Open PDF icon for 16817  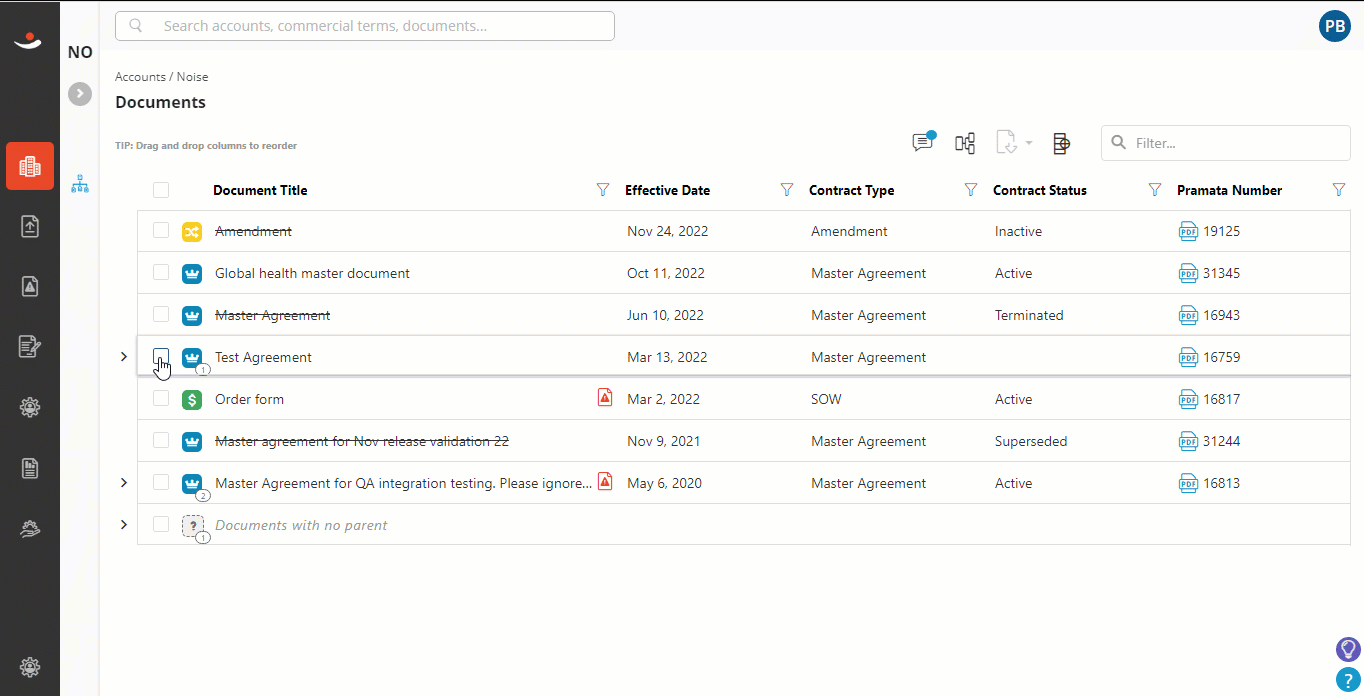(x=1188, y=399)
